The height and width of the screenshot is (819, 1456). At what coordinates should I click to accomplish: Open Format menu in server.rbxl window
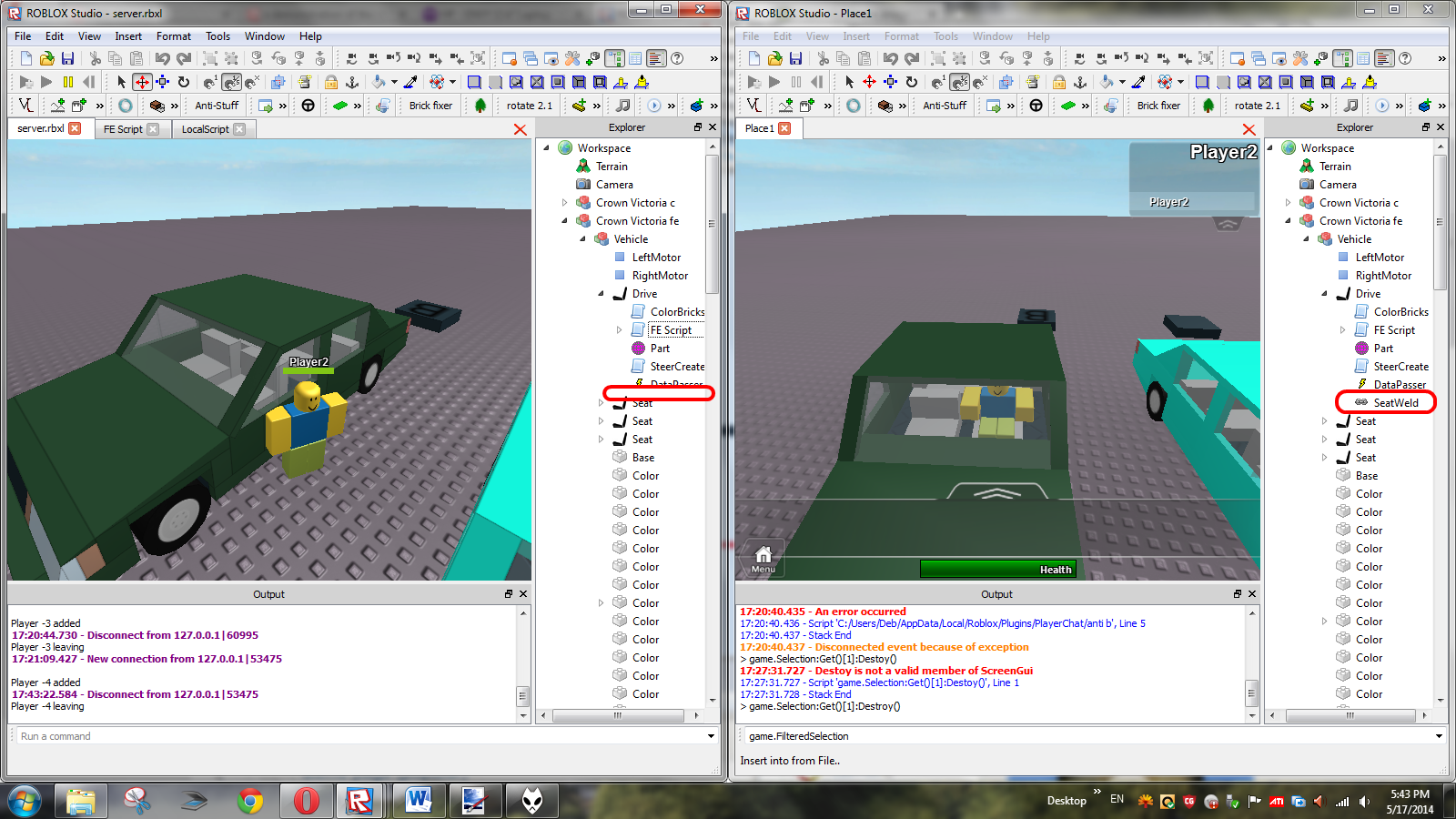click(173, 36)
